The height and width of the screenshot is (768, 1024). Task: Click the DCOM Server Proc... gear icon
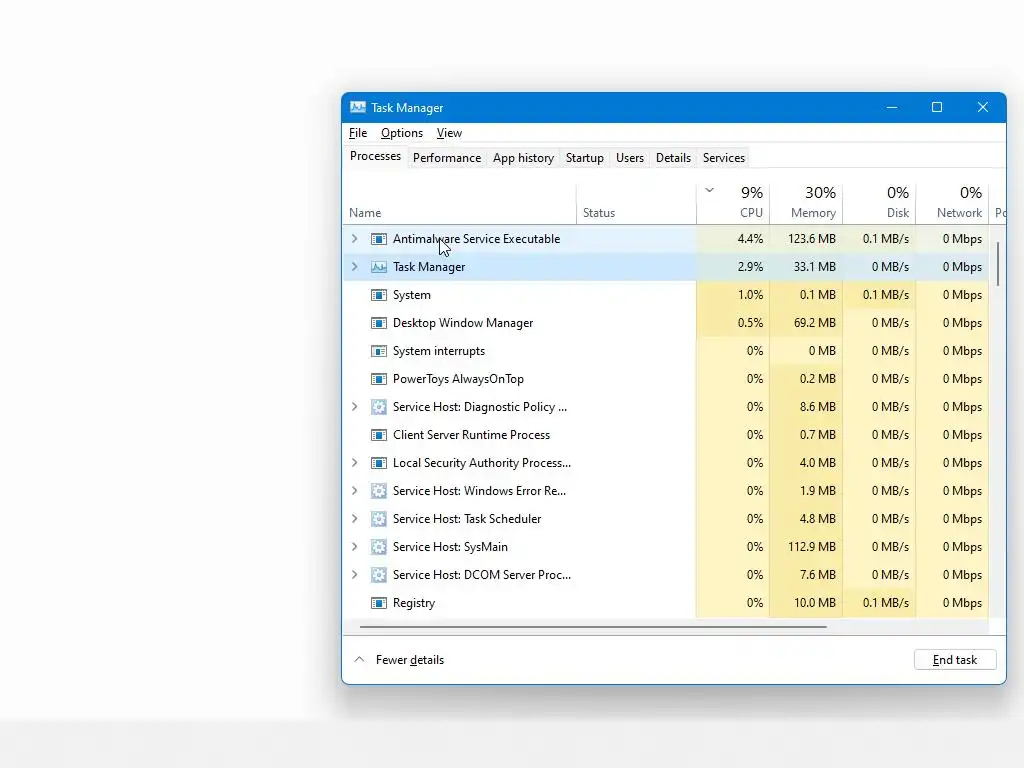tap(379, 575)
